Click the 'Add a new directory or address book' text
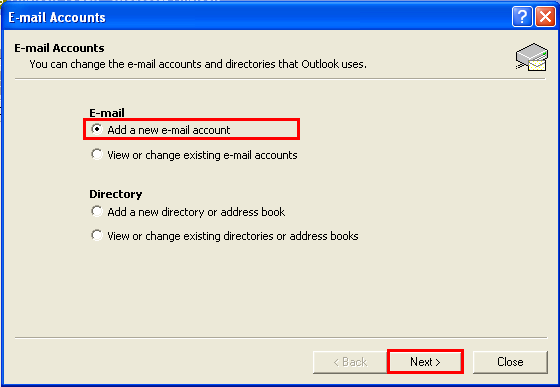The width and height of the screenshot is (560, 387). (x=196, y=212)
